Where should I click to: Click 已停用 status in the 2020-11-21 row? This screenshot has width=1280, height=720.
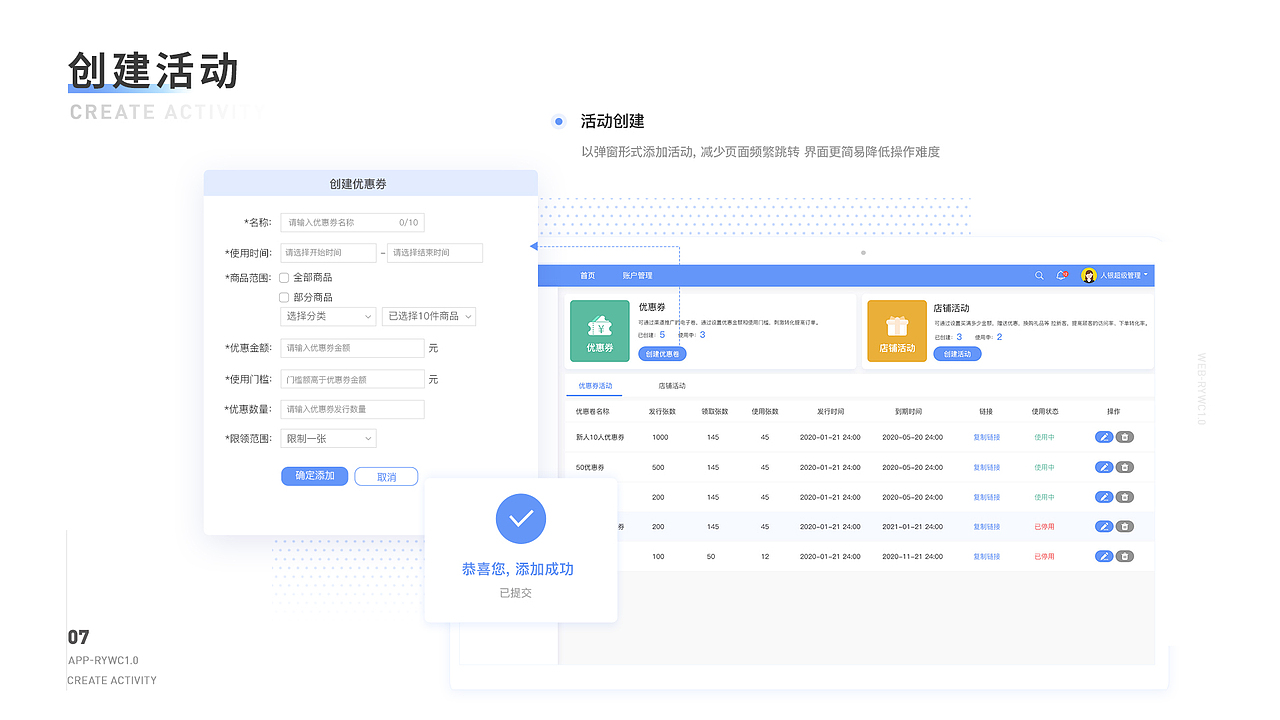[1044, 556]
